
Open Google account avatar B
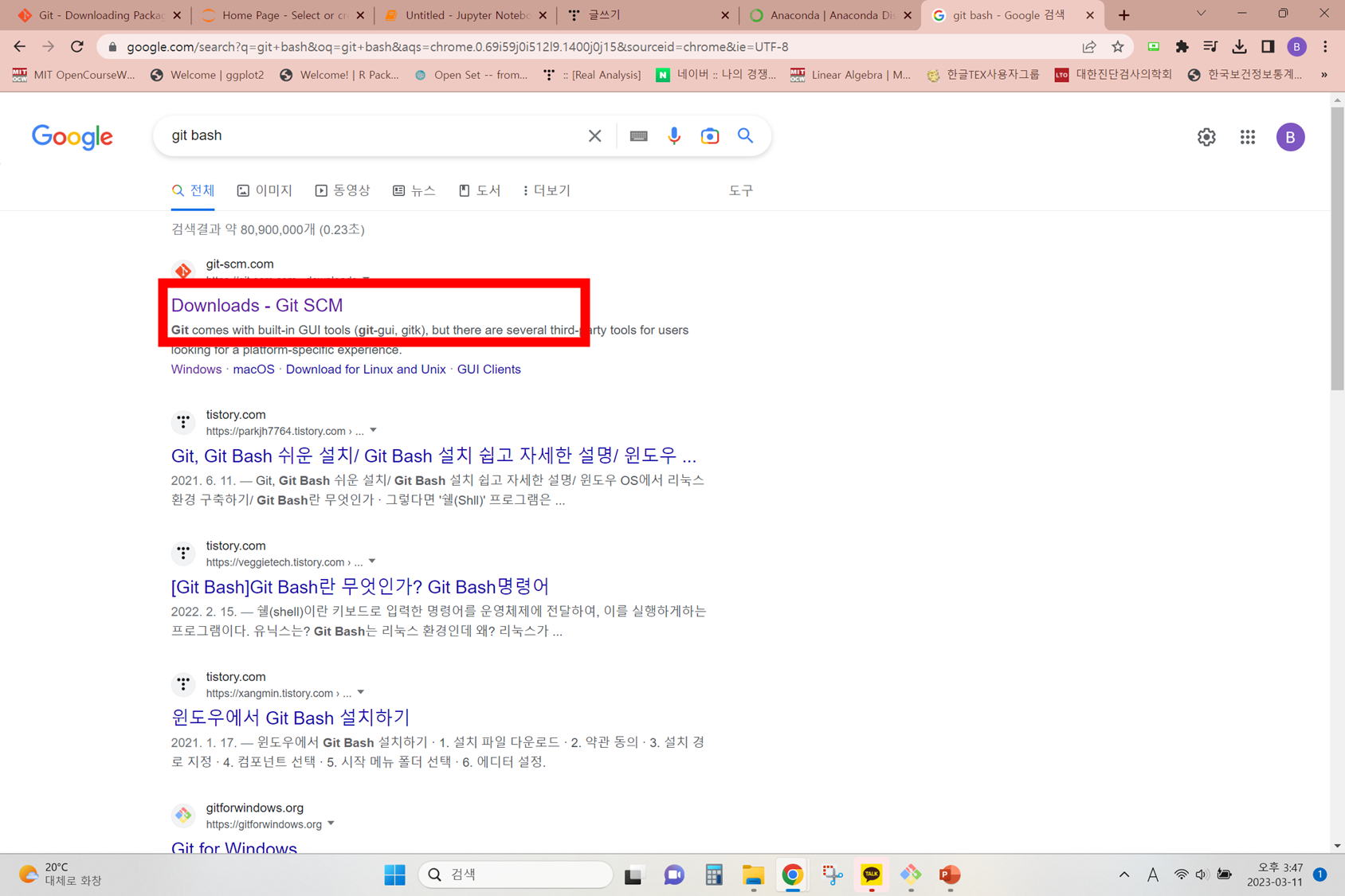tap(1290, 137)
